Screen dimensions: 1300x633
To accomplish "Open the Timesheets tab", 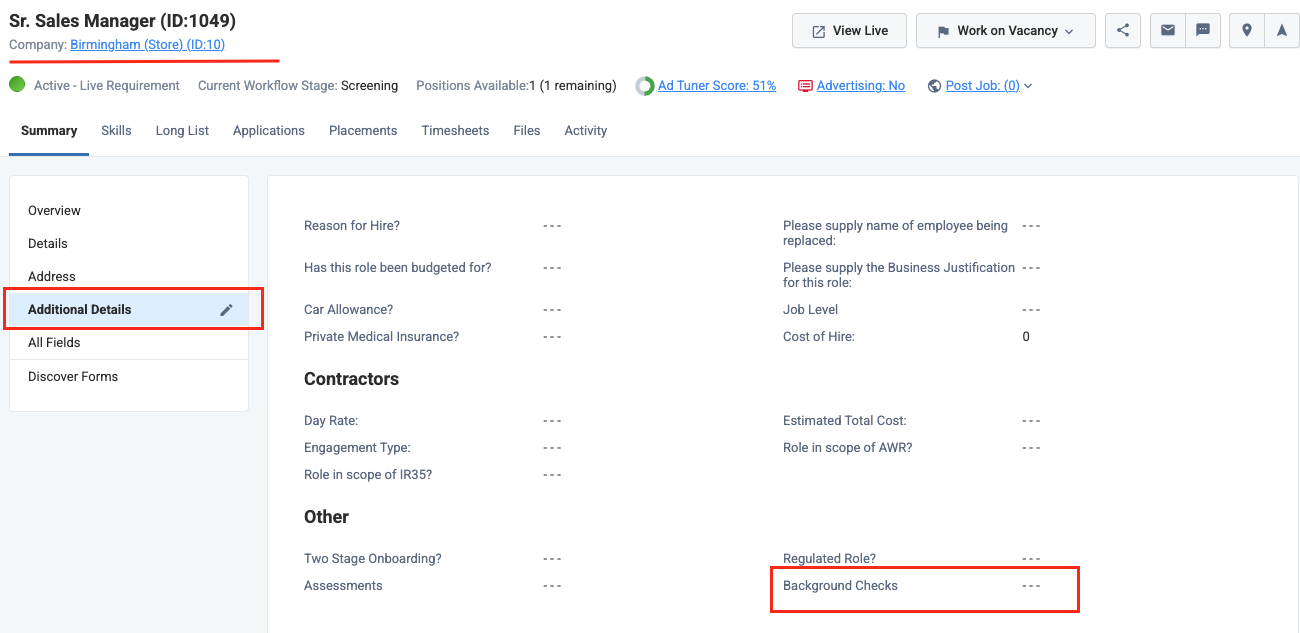I will (455, 130).
